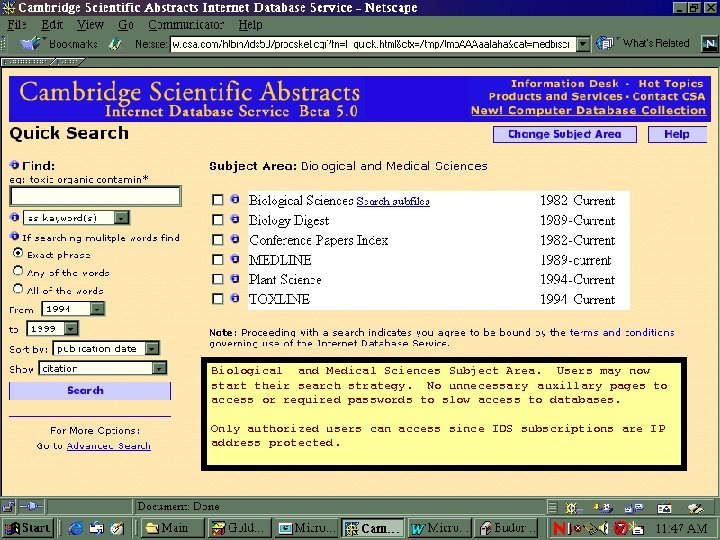This screenshot has height=540, width=720.
Task: Check the Plant Science checkbox
Action: pyautogui.click(x=218, y=279)
